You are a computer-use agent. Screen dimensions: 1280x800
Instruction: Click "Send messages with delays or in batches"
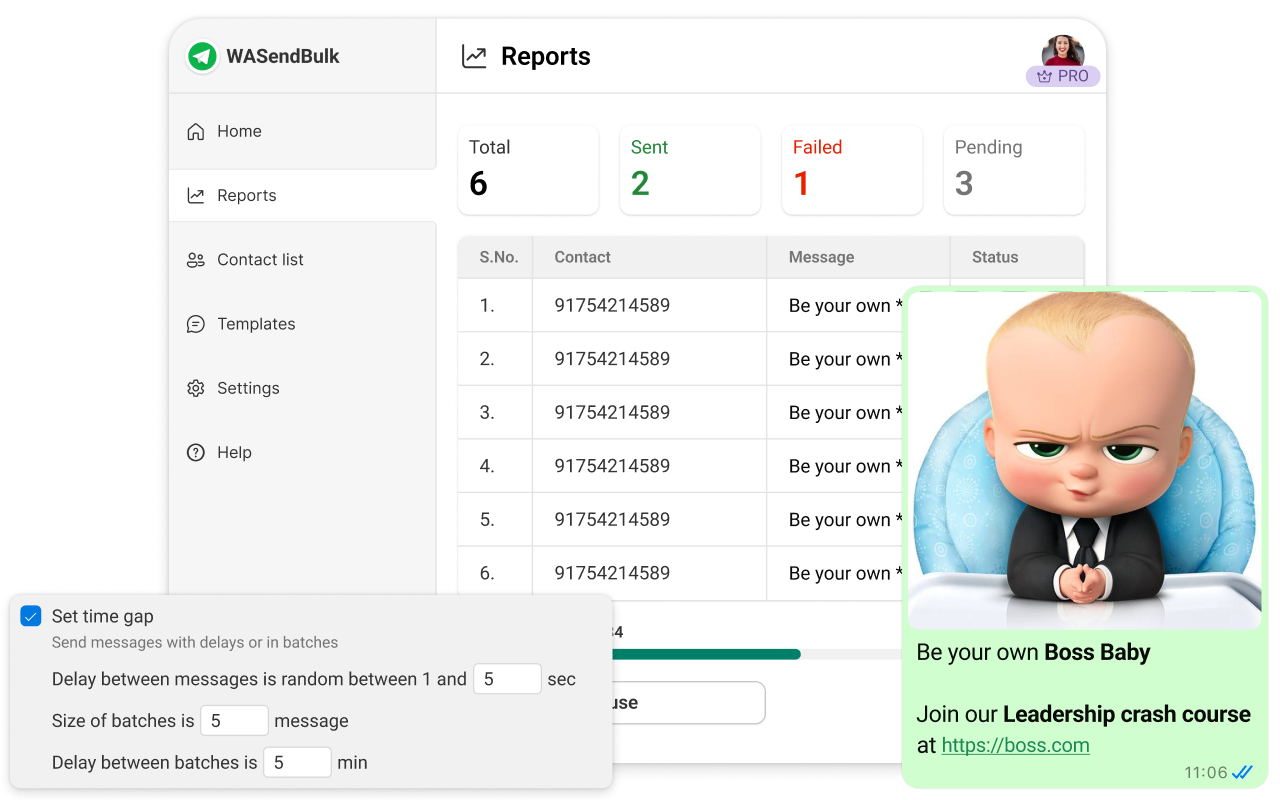click(x=195, y=642)
